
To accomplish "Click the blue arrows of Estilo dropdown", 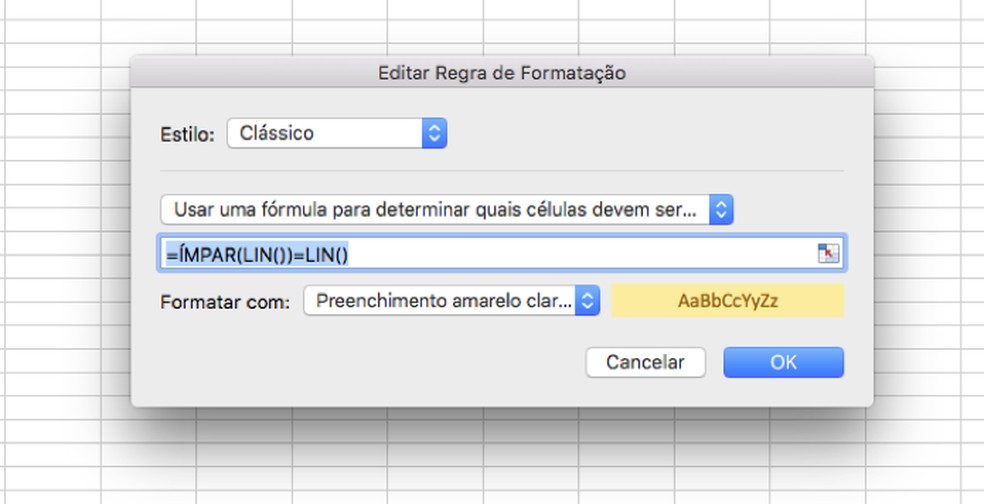I will pyautogui.click(x=434, y=133).
